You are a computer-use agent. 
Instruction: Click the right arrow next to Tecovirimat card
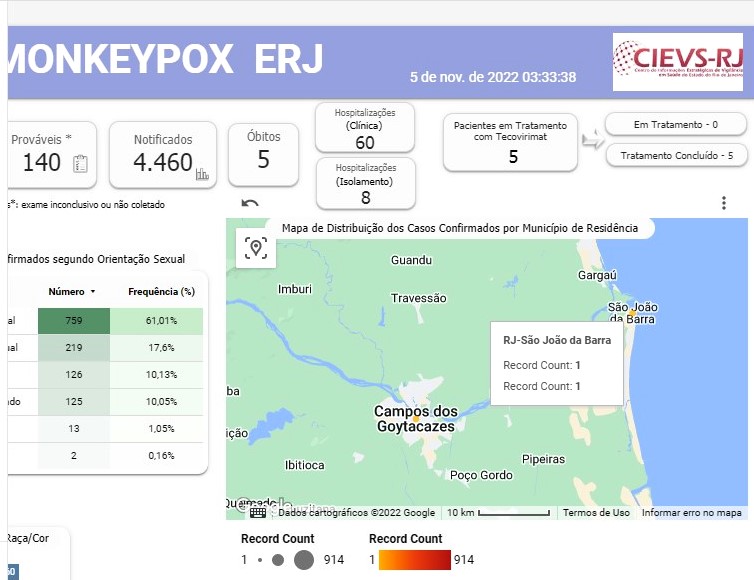(x=592, y=140)
